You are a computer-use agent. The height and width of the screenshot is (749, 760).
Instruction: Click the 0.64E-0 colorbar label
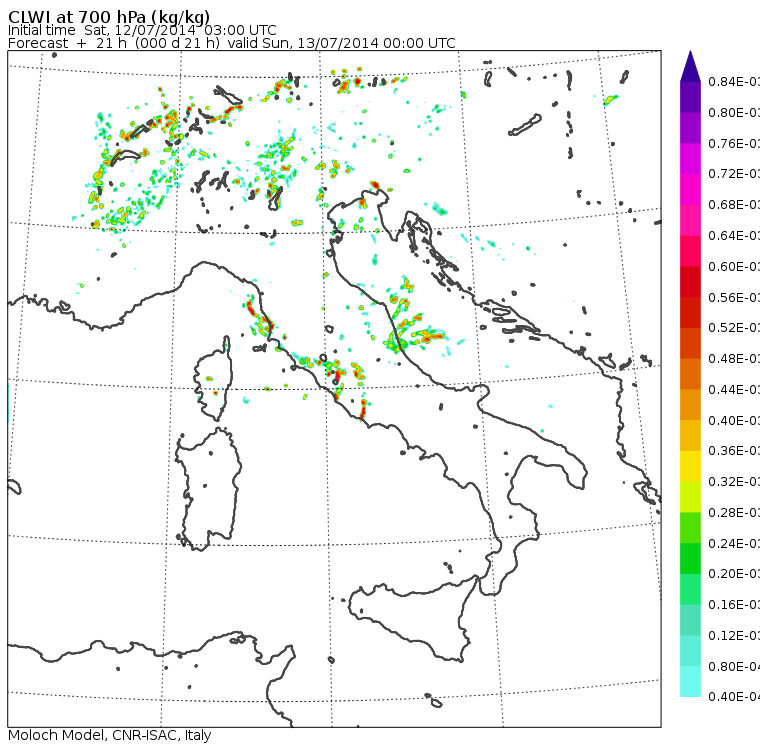pos(734,236)
